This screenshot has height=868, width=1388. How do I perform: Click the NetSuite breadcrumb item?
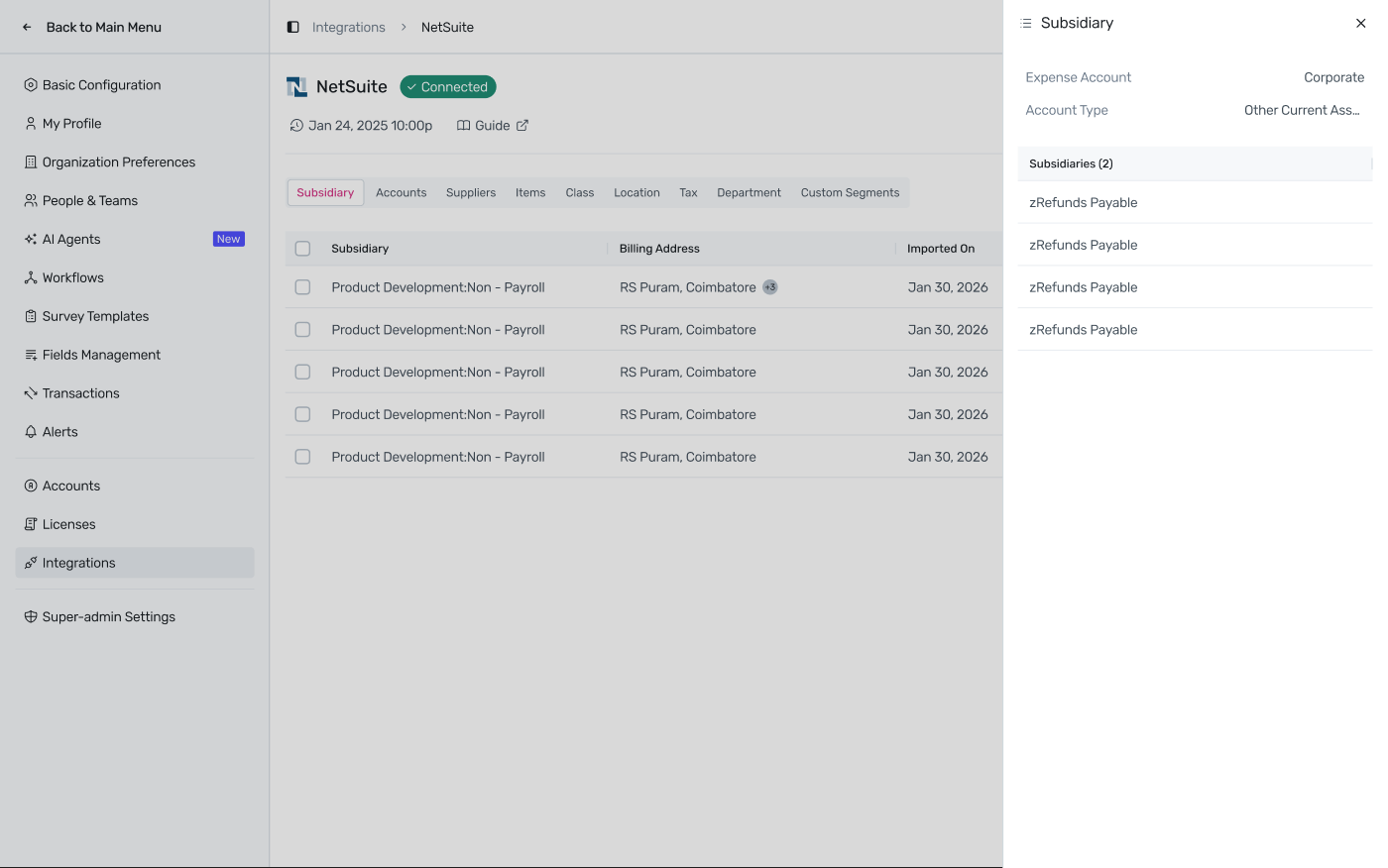tap(447, 28)
